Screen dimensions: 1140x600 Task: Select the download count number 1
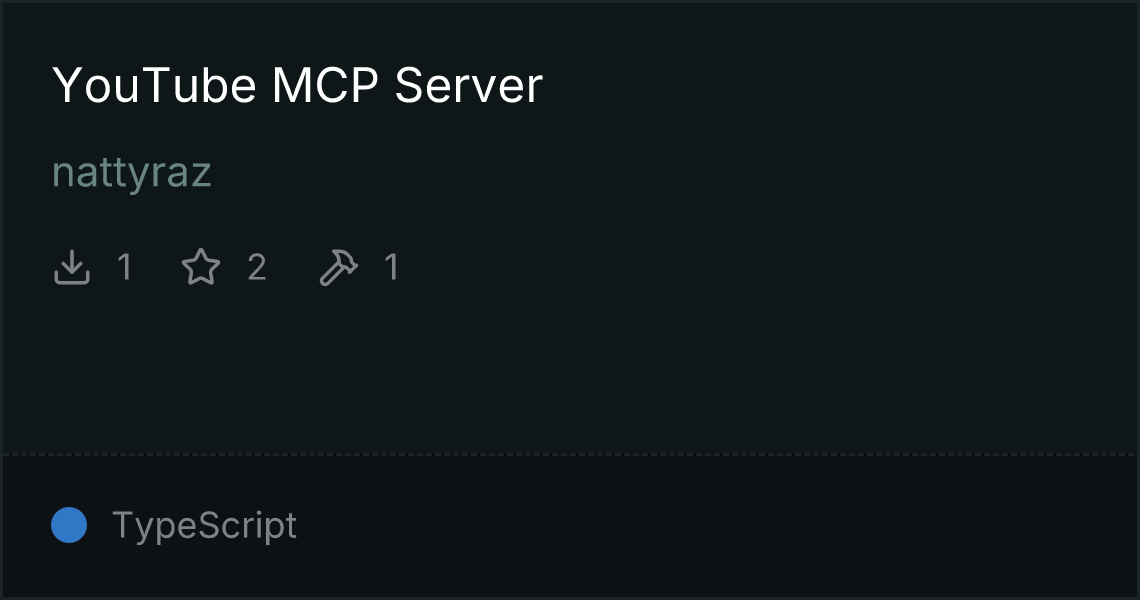[x=124, y=267]
